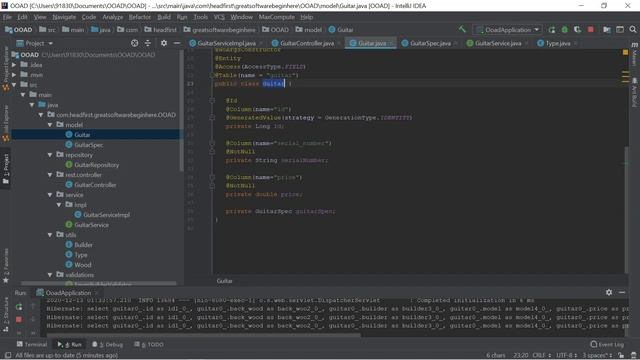Rerun application in Run panel
The image size is (640, 360).
[19, 307]
